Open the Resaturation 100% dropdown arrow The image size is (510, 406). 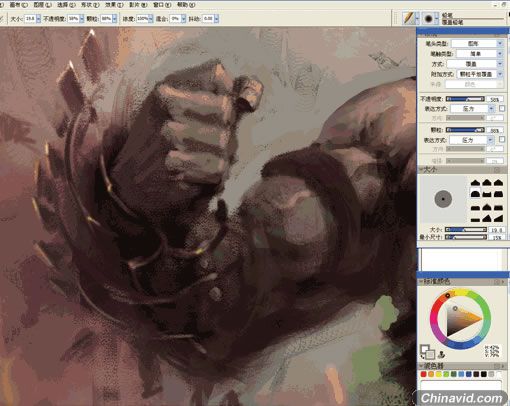[x=151, y=19]
